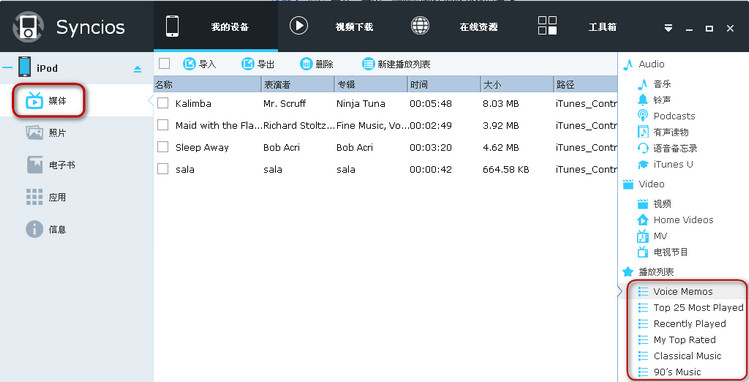Image resolution: width=749 pixels, height=382 pixels.
Task: Select MV category
Action: click(x=652, y=236)
